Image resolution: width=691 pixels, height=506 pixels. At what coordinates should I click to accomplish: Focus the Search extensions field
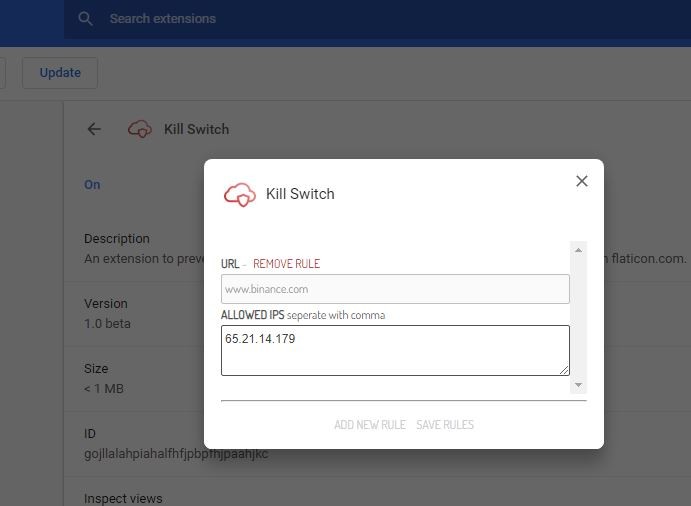[x=300, y=19]
